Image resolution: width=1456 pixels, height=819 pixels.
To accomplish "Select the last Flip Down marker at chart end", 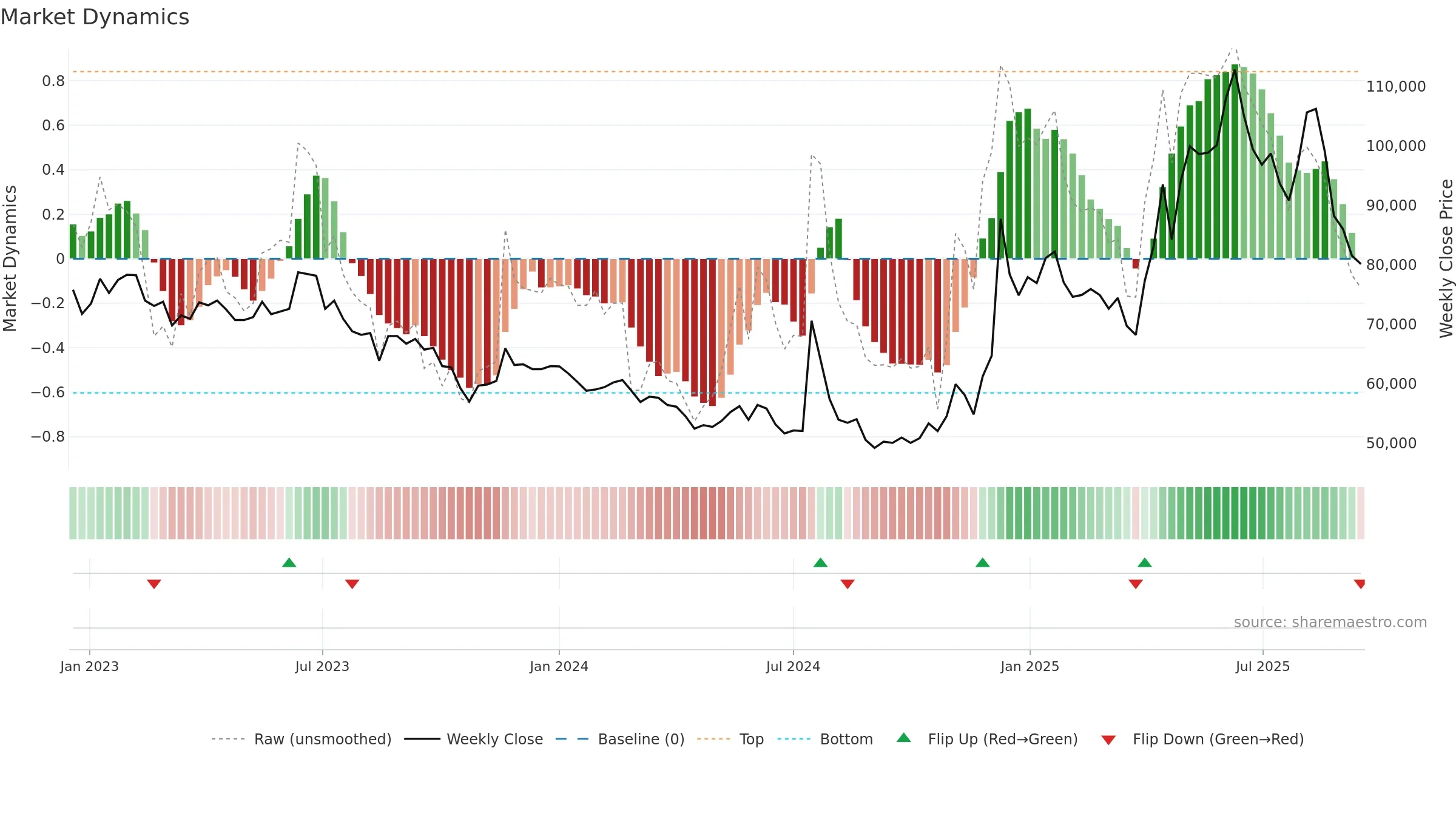I will (1360, 584).
